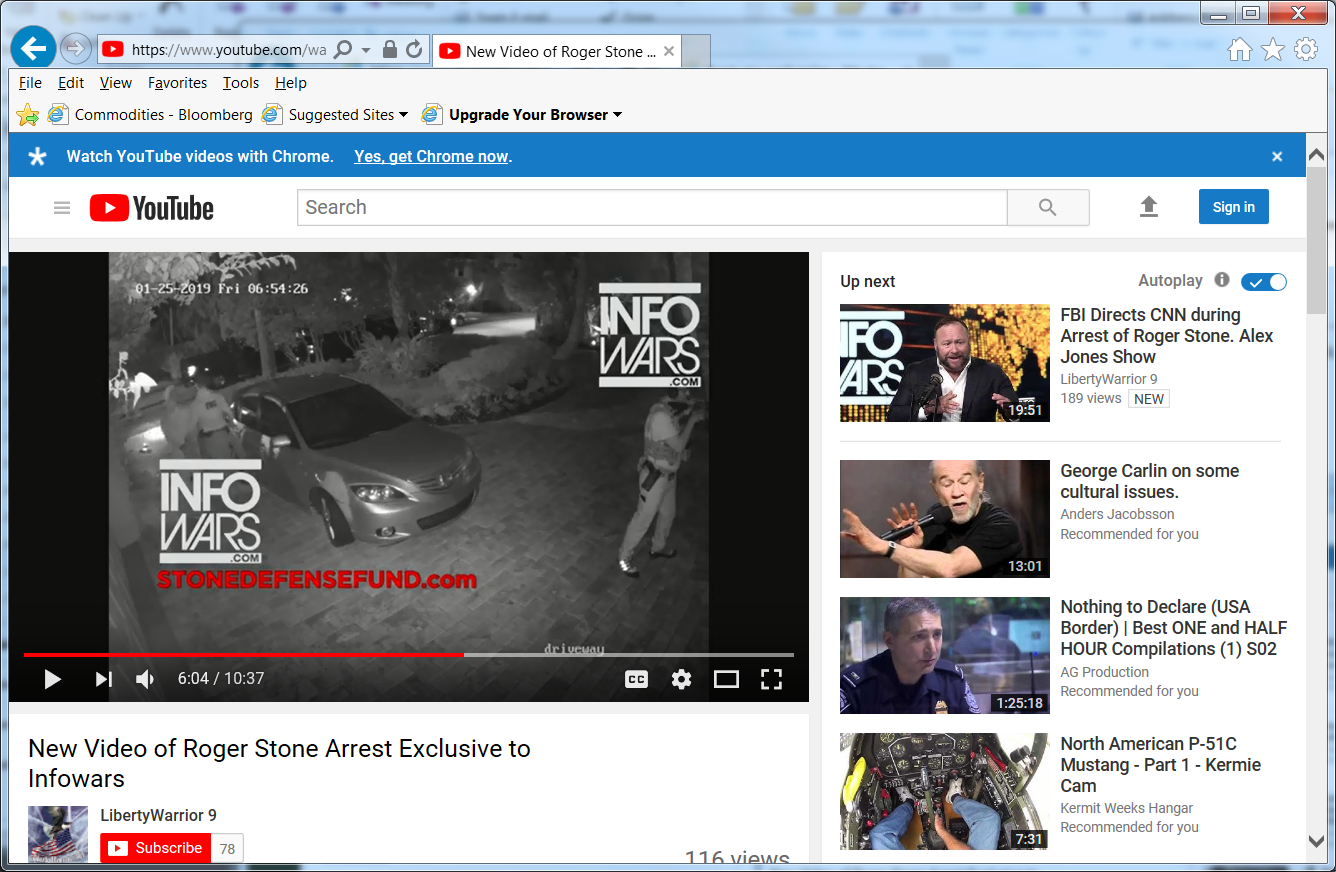The image size is (1336, 872).
Task: Open the Help menu
Action: (291, 83)
